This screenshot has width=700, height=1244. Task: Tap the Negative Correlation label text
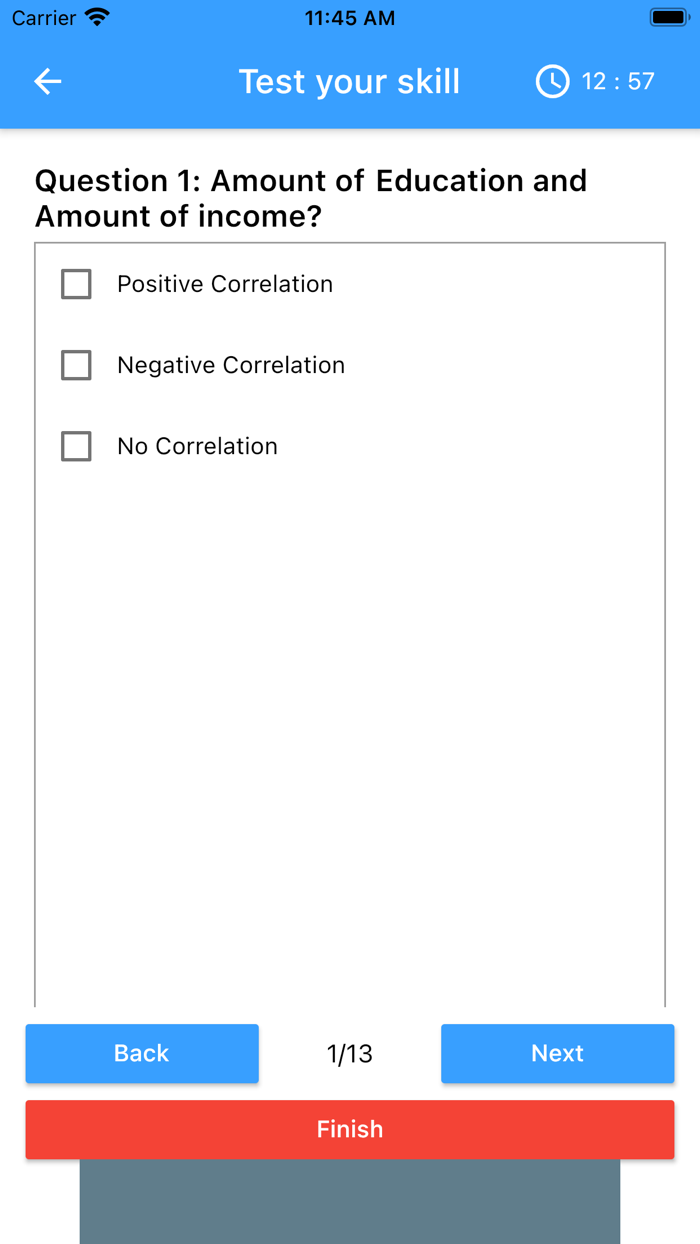pyautogui.click(x=231, y=365)
